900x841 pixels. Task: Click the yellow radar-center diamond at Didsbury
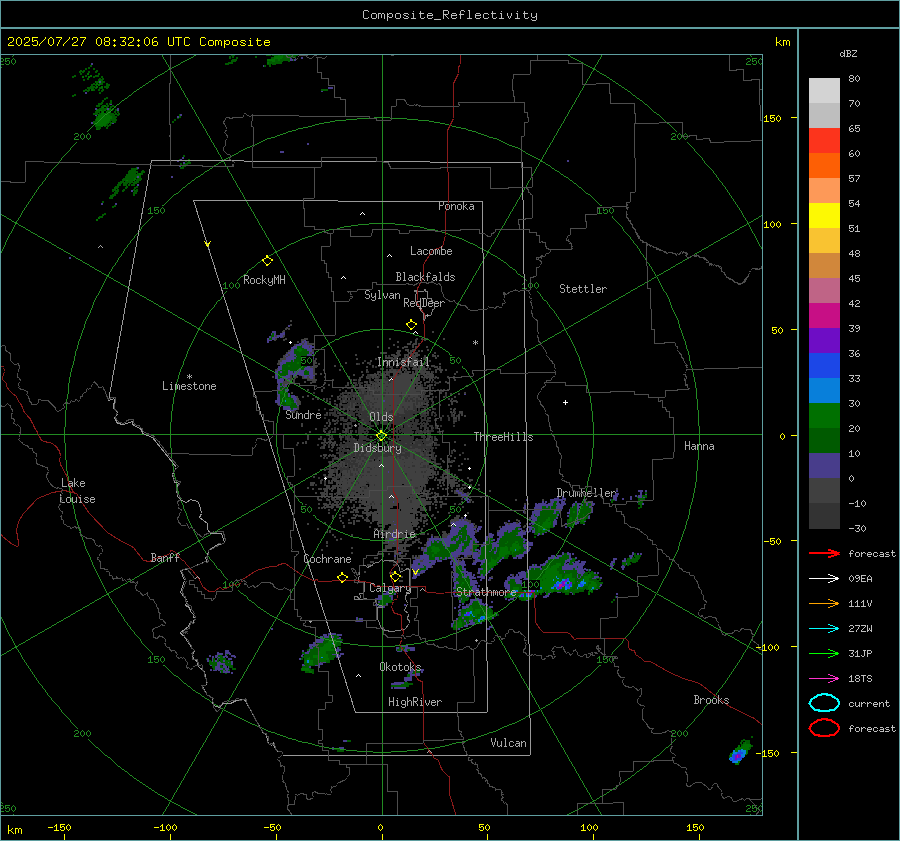[381, 436]
